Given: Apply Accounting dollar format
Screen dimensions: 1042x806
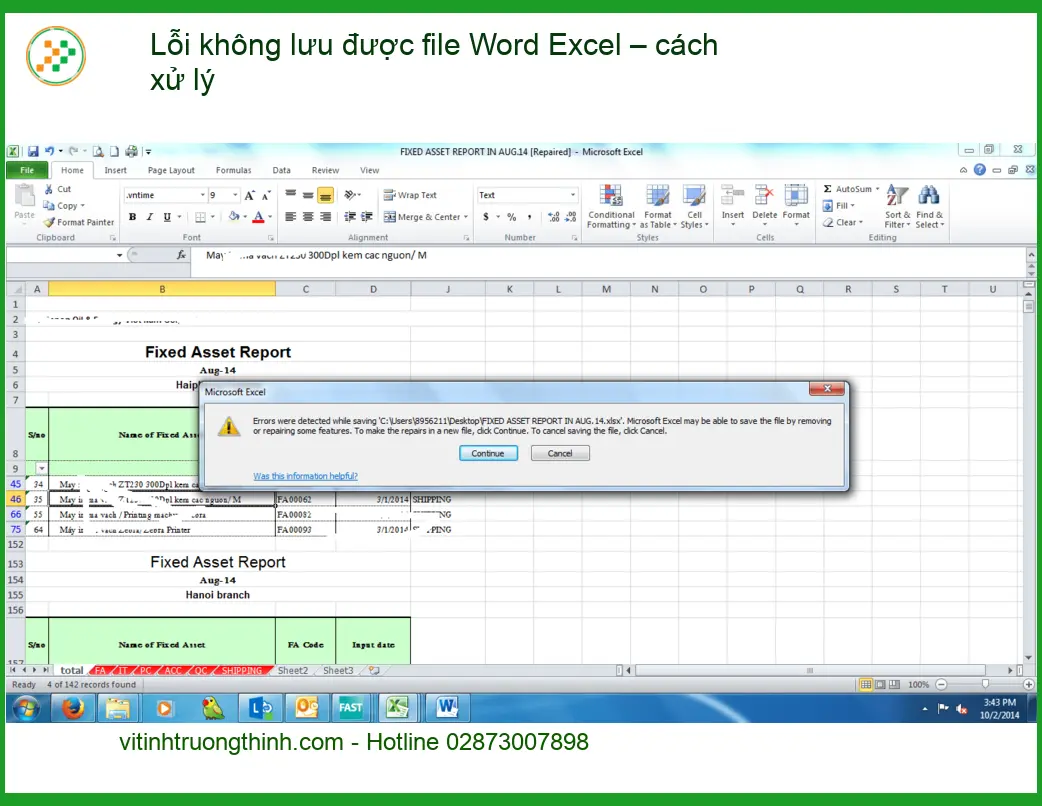Looking at the screenshot, I should (x=486, y=217).
